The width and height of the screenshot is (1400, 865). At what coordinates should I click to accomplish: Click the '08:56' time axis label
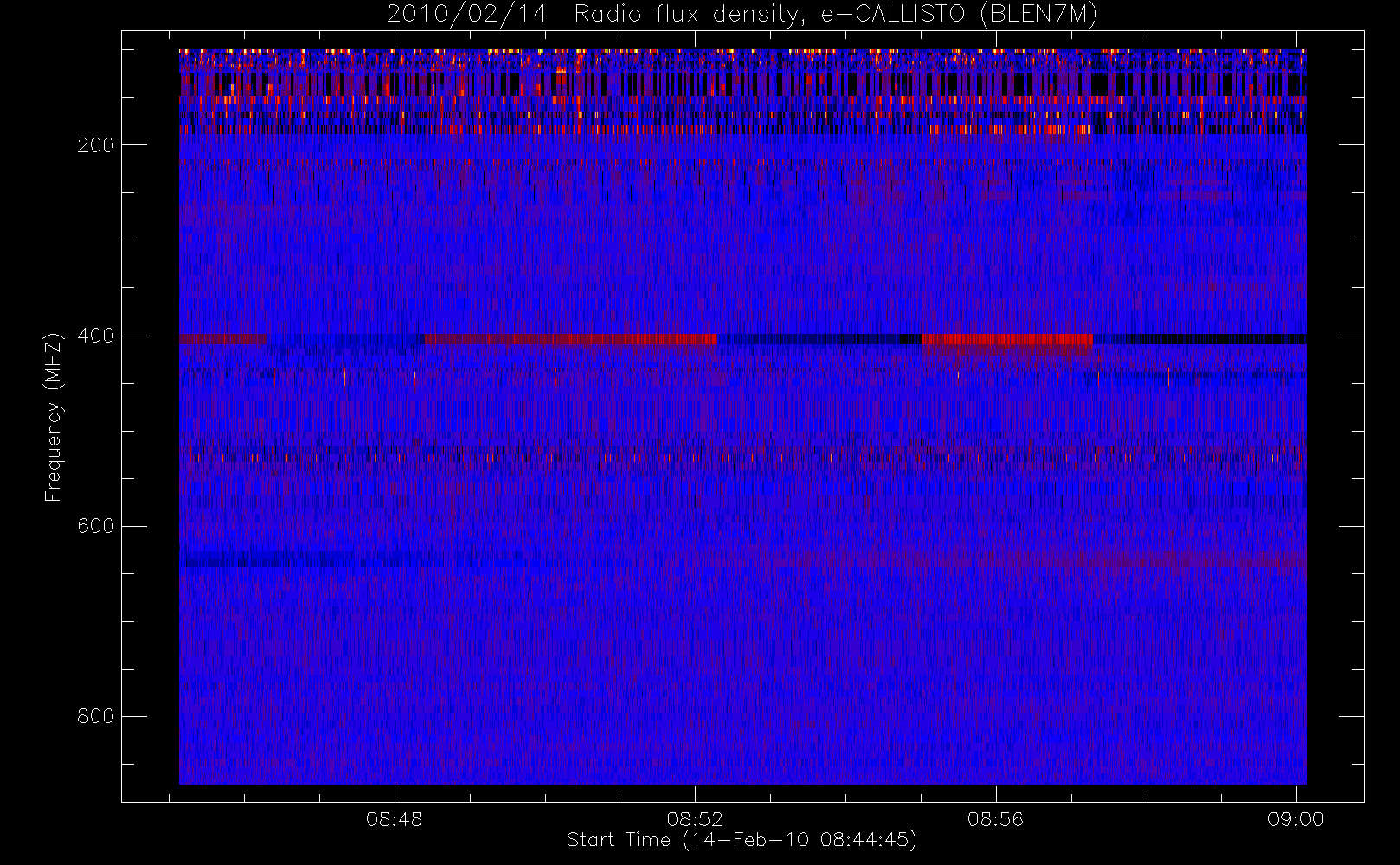click(996, 819)
